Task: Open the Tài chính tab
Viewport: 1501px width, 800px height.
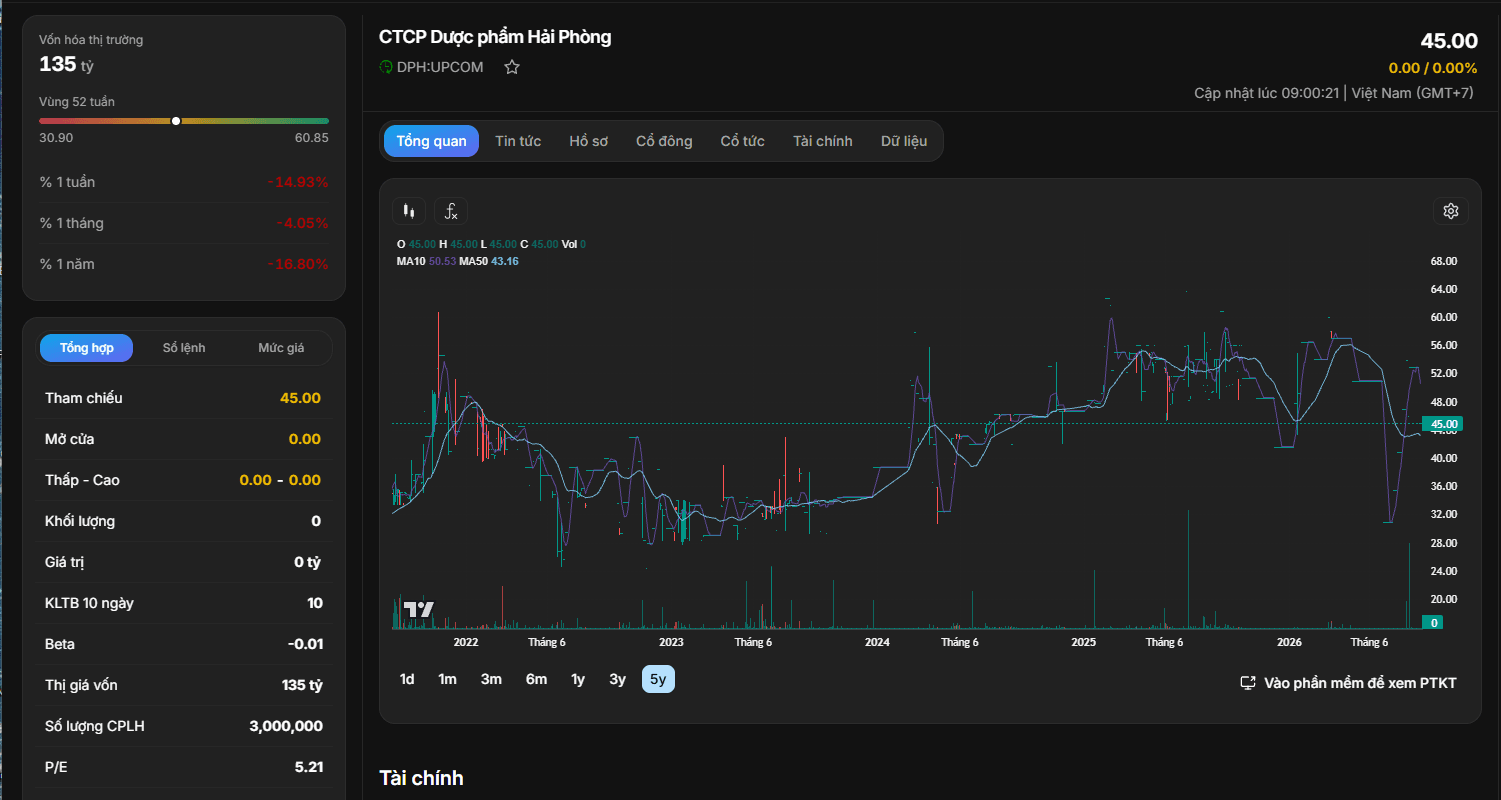Action: coord(823,141)
